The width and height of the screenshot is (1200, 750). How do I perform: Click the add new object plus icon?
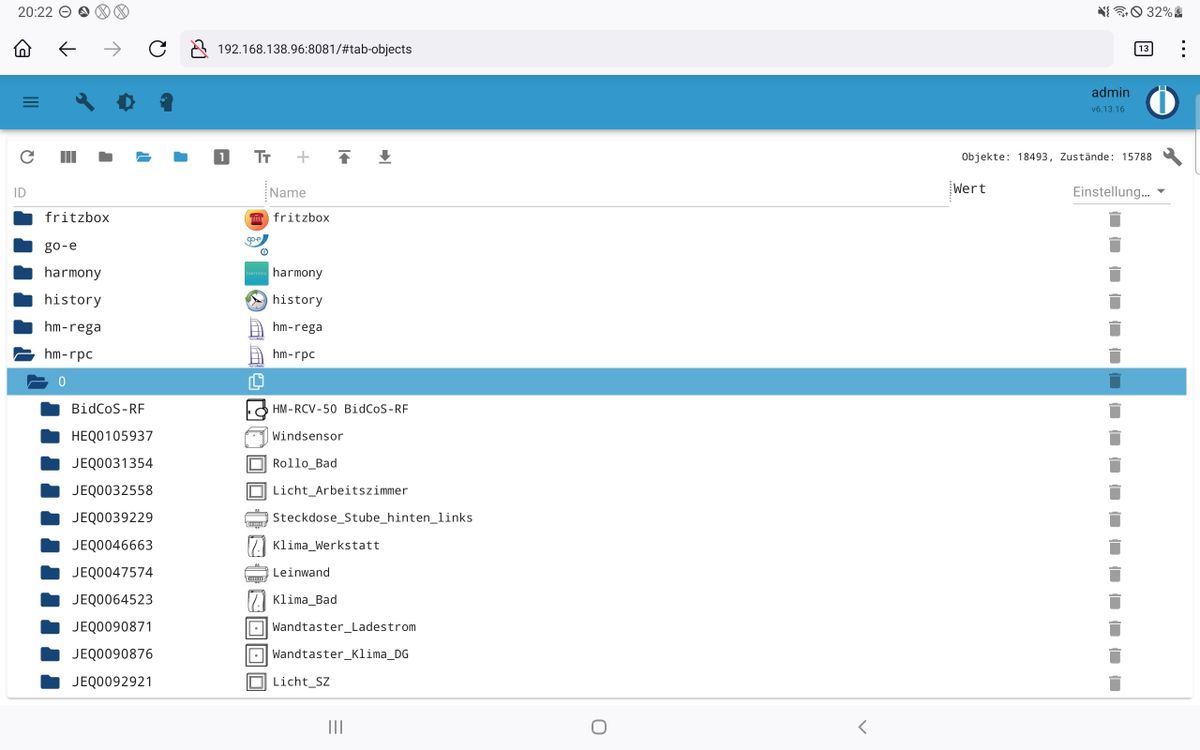tap(303, 157)
